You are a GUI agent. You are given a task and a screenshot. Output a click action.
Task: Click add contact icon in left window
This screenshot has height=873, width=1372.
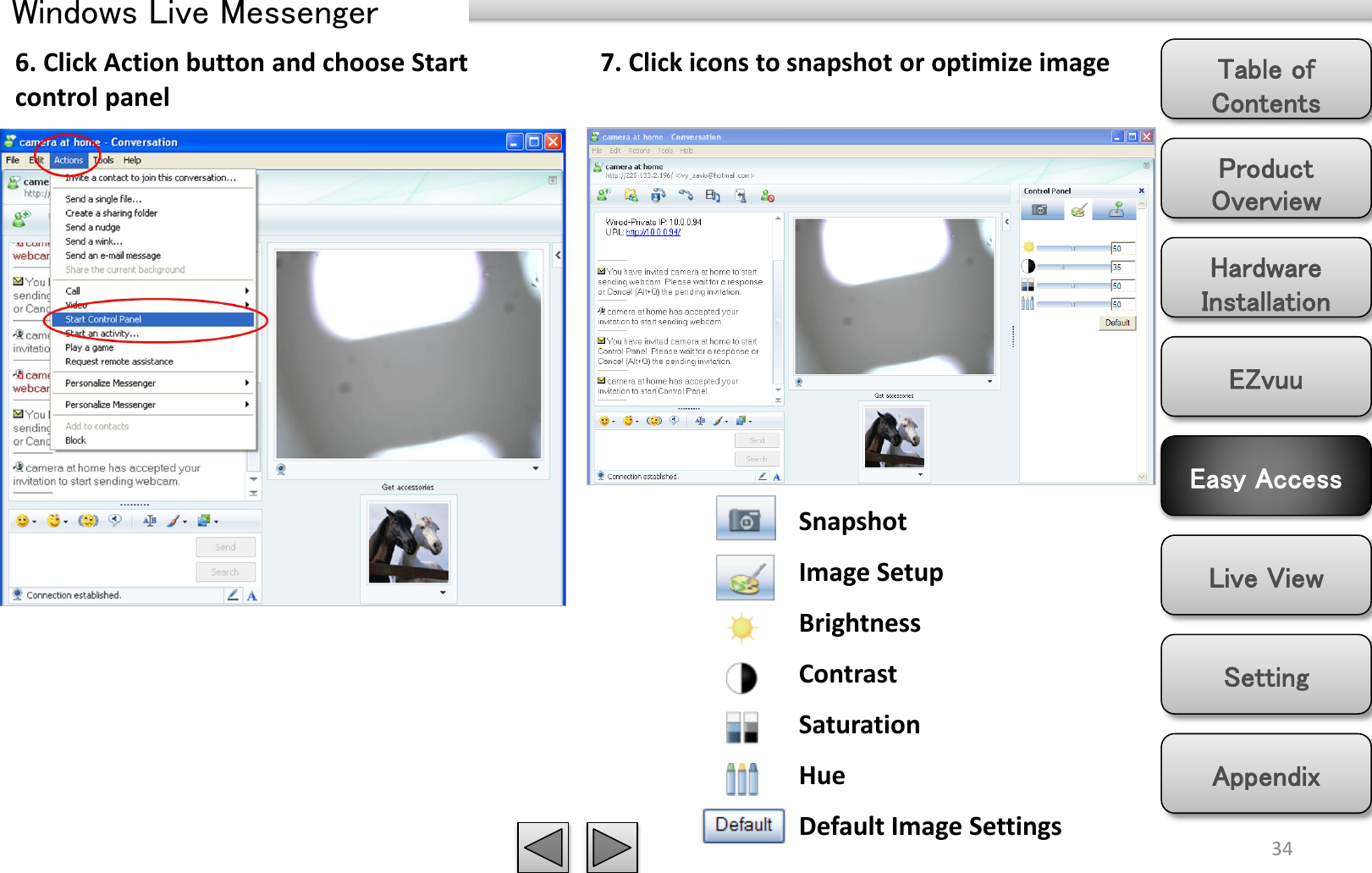[21, 220]
